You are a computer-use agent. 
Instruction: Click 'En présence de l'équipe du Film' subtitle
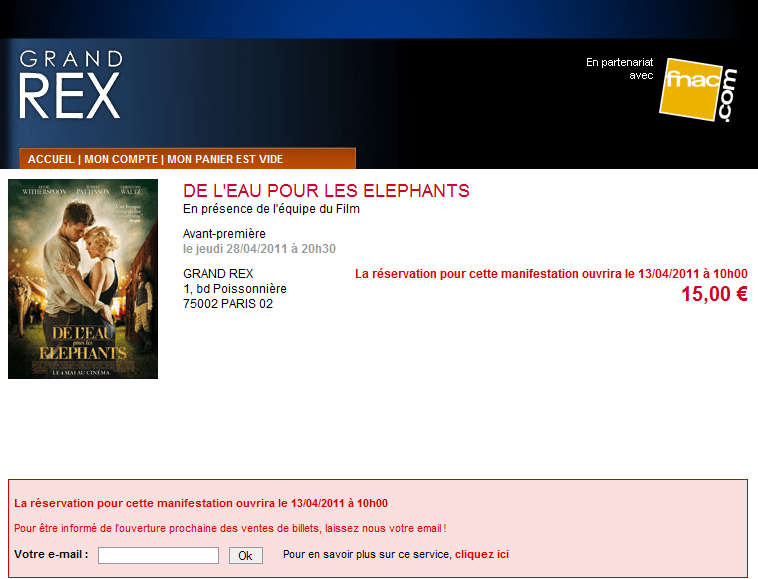pyautogui.click(x=271, y=209)
